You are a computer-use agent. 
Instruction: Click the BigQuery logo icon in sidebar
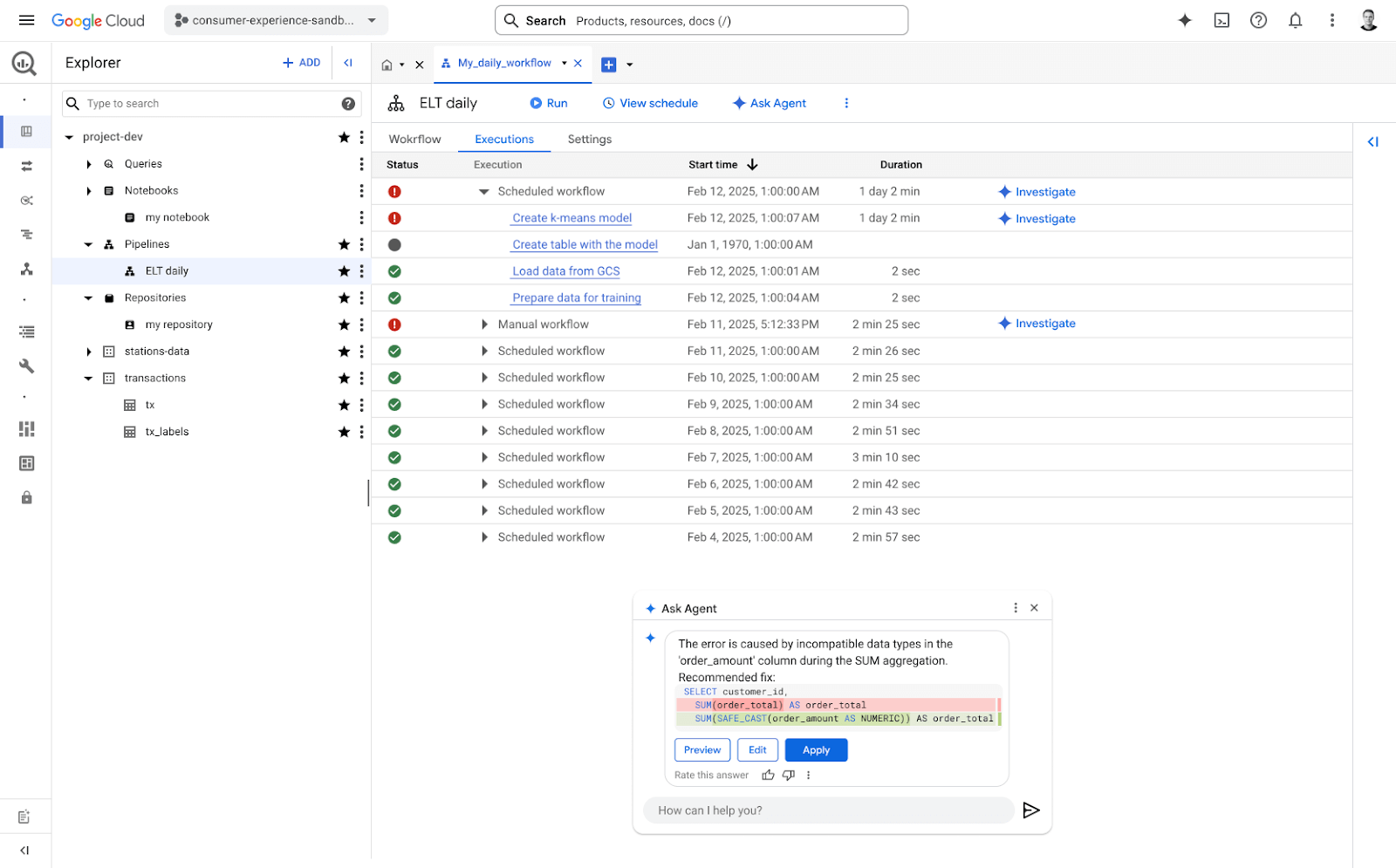[x=24, y=63]
